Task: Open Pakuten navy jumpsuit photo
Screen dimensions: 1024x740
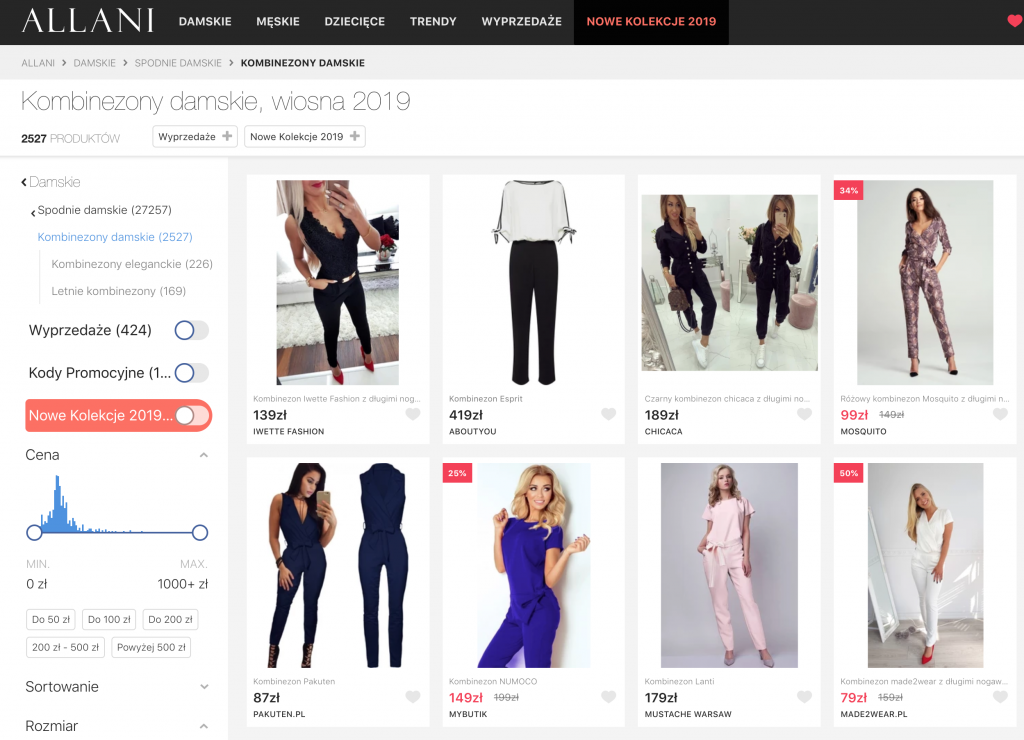Action: point(338,565)
